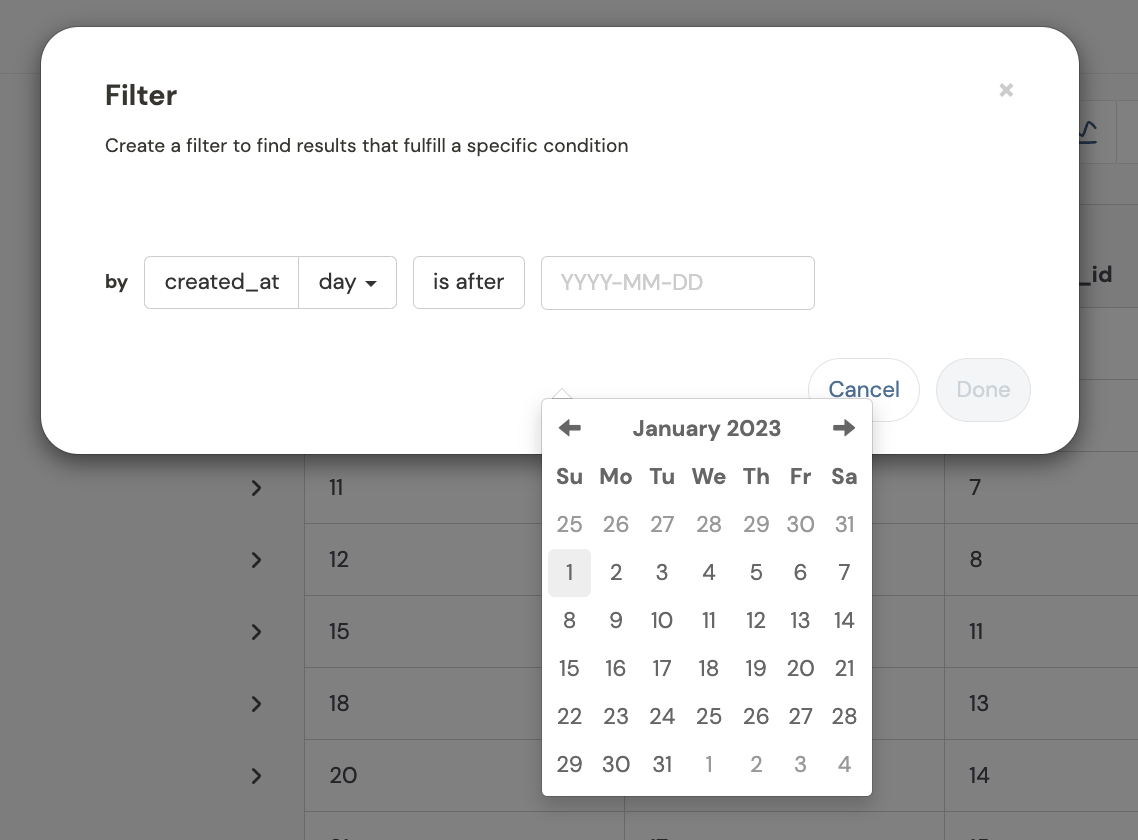Advance the calendar to February using the right arrow
The width and height of the screenshot is (1138, 840).
pos(844,428)
